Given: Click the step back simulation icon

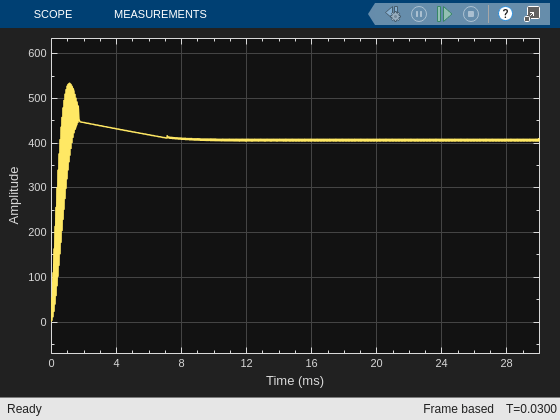Looking at the screenshot, I should [393, 14].
